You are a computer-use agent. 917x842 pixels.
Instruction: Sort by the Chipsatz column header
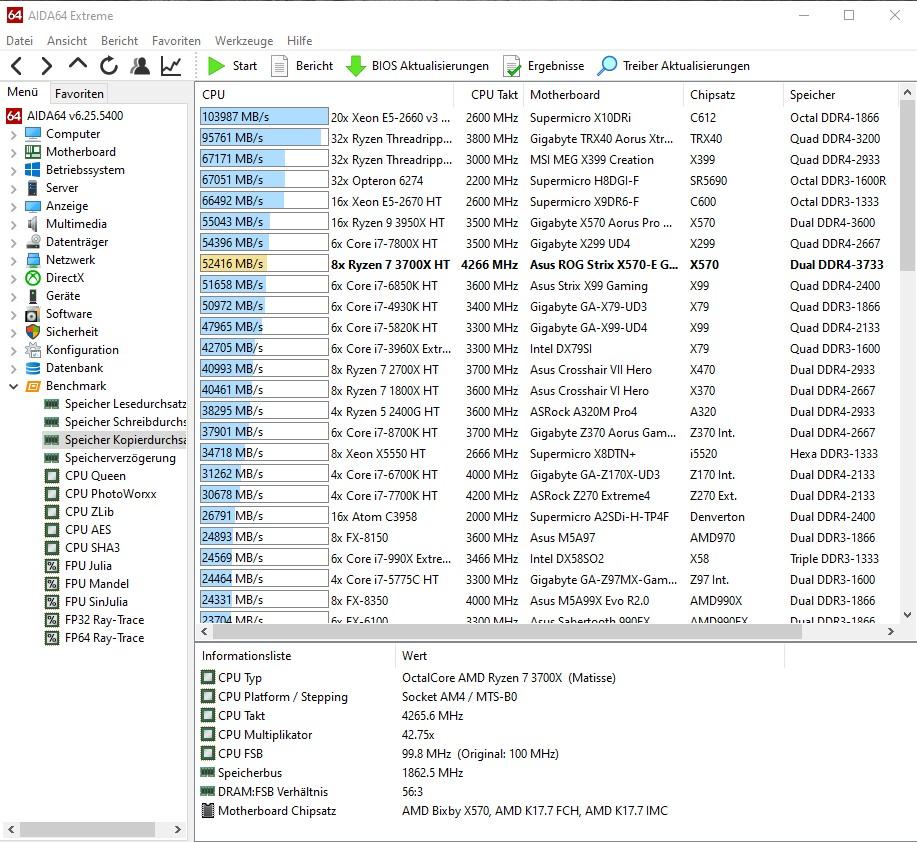733,95
